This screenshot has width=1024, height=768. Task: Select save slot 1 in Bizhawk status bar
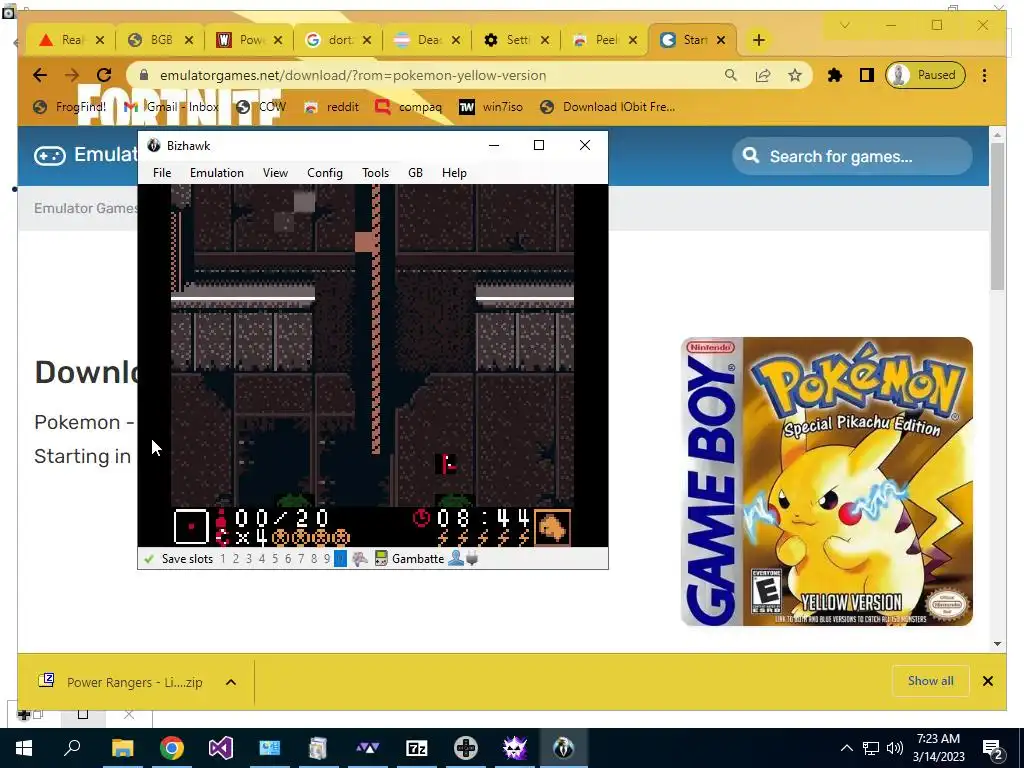click(x=223, y=559)
